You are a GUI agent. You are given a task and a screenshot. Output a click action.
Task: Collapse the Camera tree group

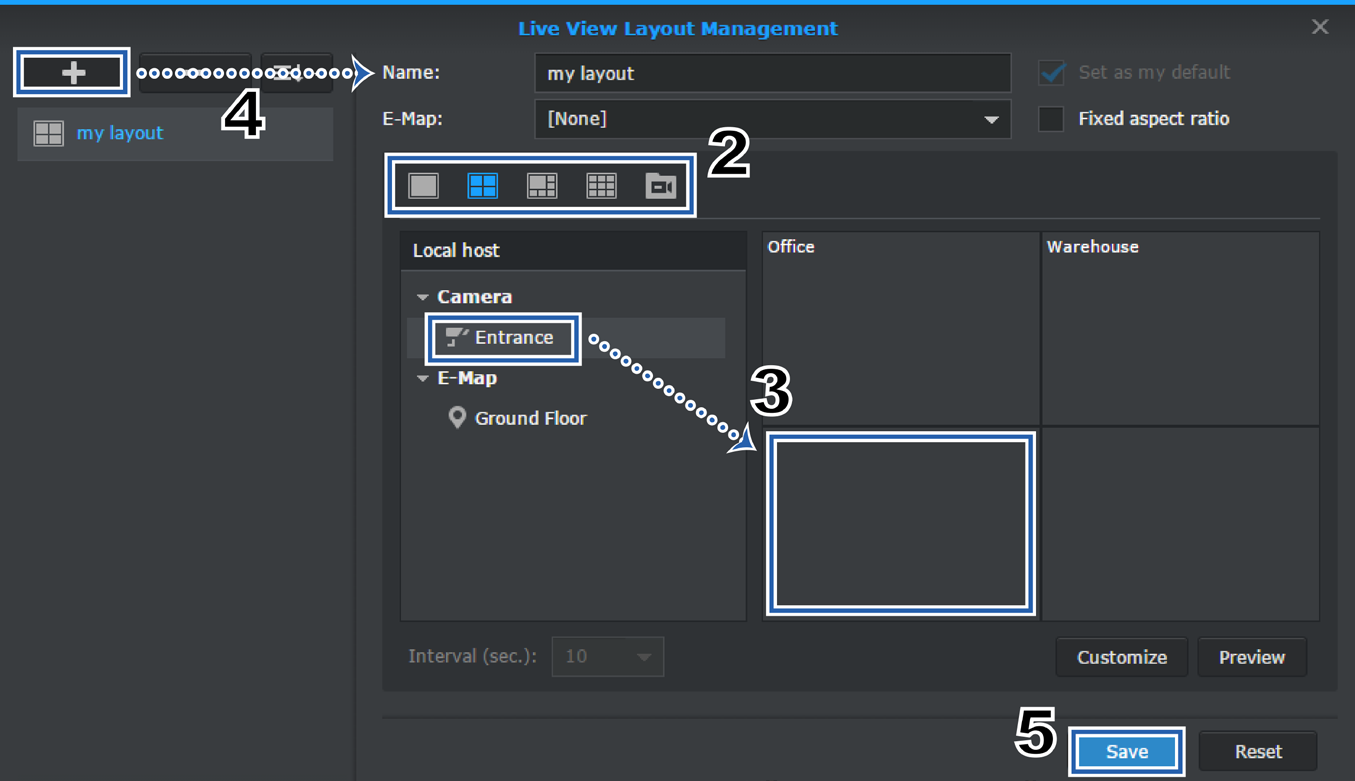pos(423,297)
